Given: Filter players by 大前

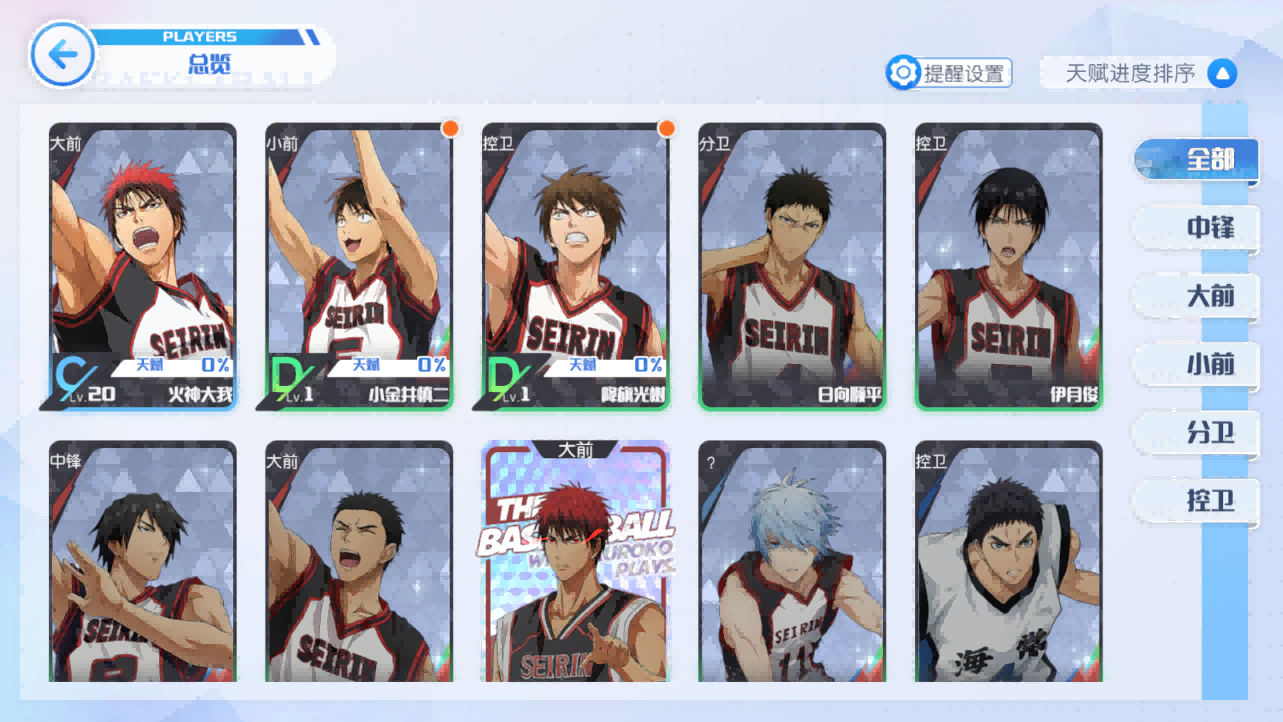Looking at the screenshot, I should click(x=1196, y=296).
